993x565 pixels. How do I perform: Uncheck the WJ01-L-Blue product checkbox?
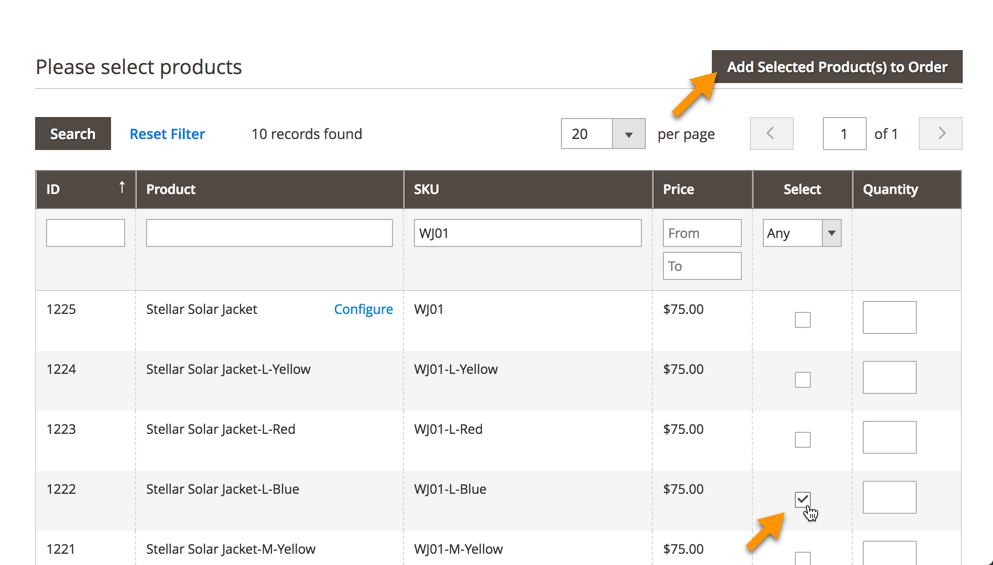(x=802, y=499)
